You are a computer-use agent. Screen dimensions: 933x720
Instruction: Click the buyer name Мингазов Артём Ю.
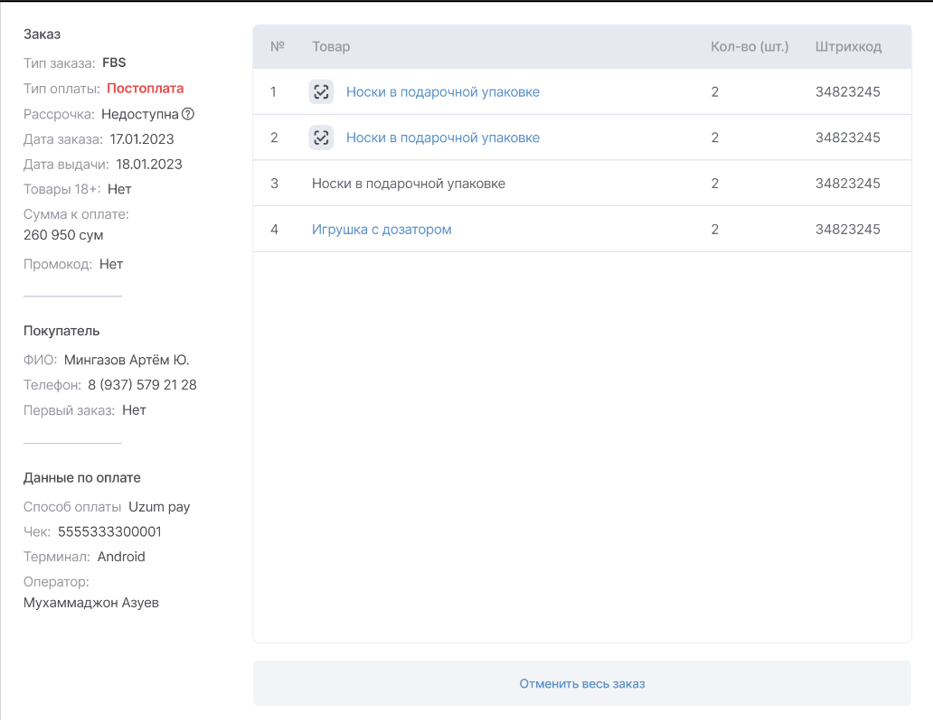tap(126, 360)
